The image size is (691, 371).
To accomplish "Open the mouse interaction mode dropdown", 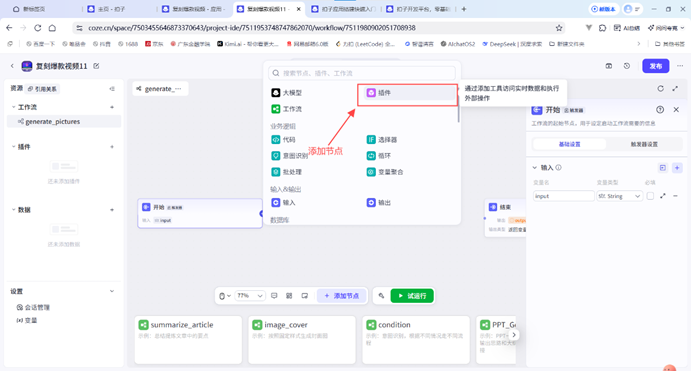I will coord(225,296).
